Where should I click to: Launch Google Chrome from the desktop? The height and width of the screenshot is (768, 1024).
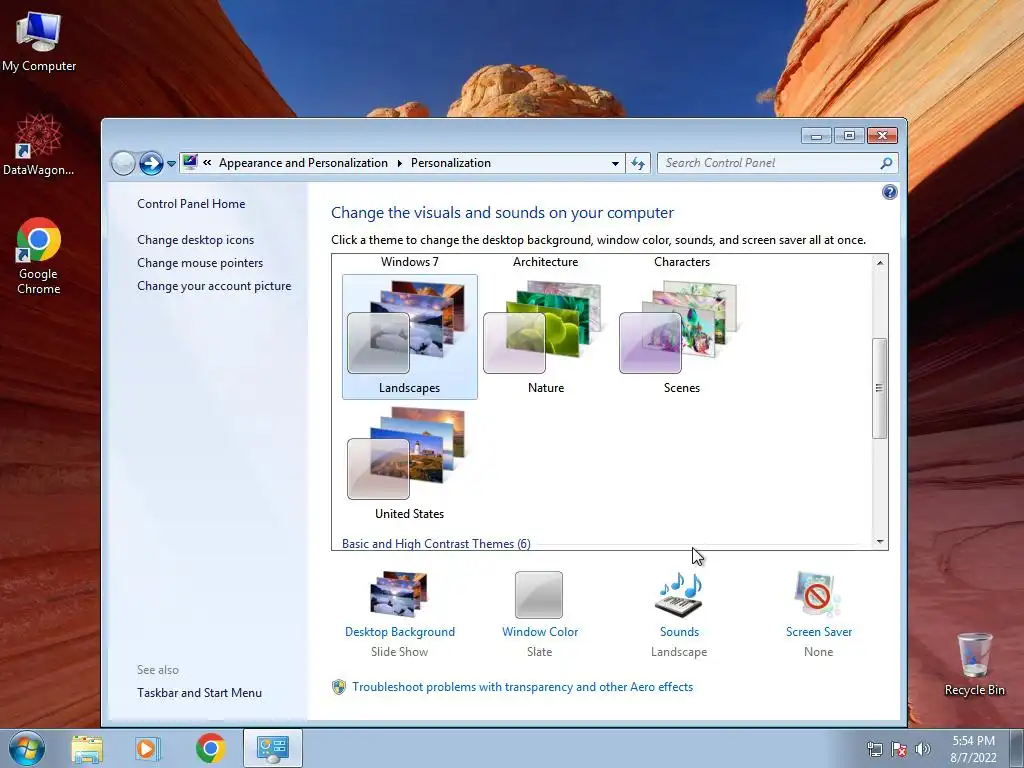pyautogui.click(x=39, y=255)
